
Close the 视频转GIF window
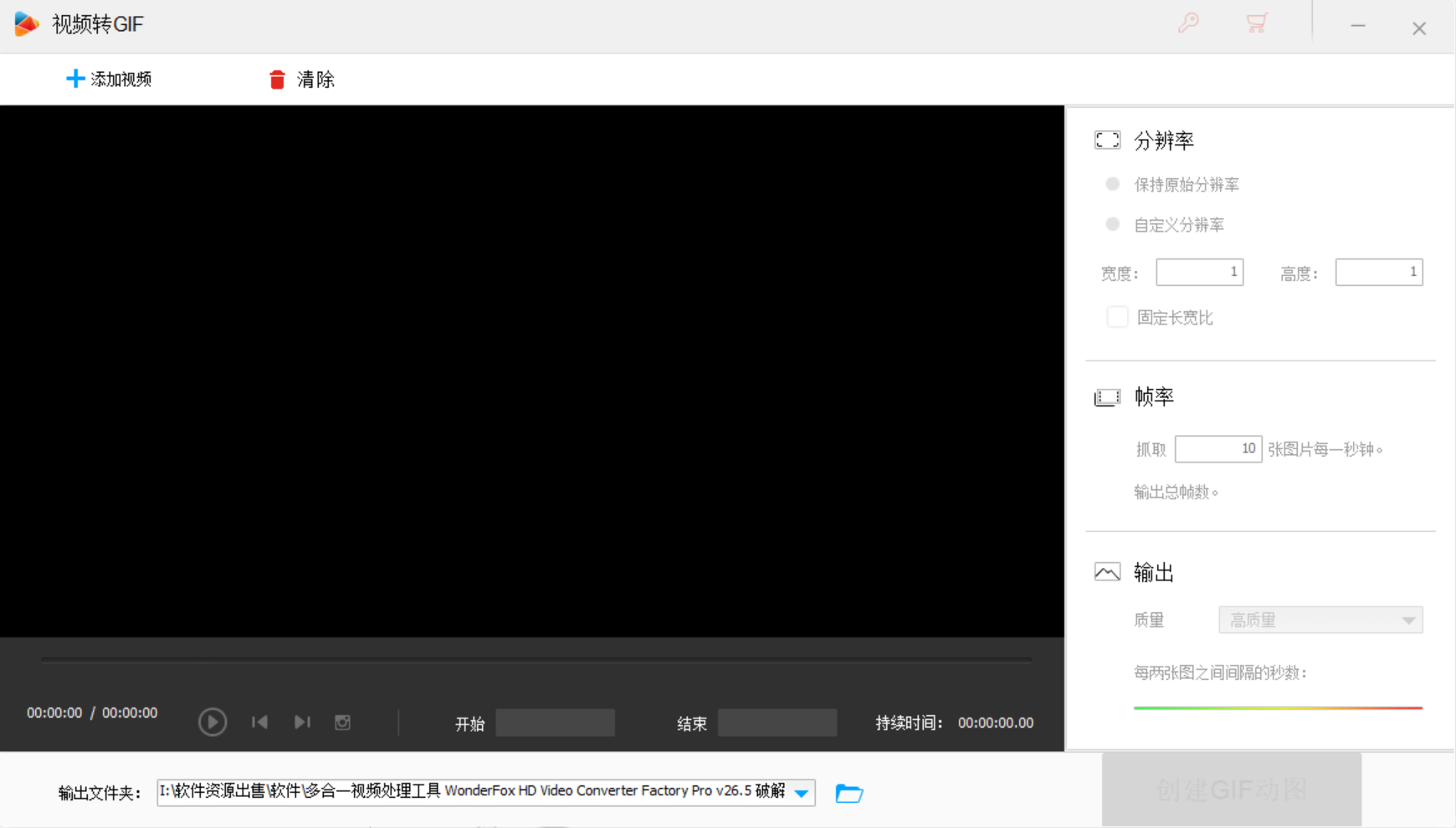[1419, 28]
